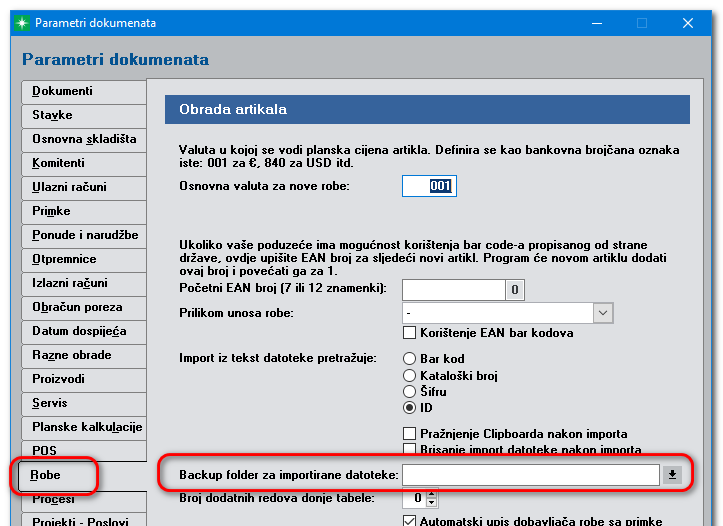Choose the Šifru radio option
Image resolution: width=723 pixels, height=526 pixels.
409,391
